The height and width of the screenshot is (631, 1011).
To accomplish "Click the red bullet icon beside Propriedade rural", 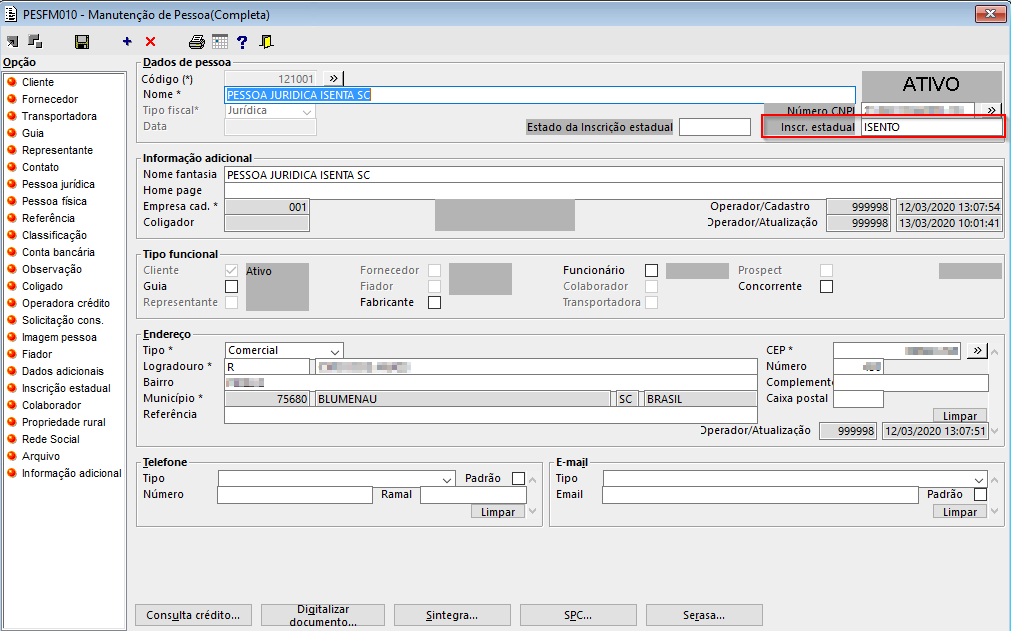I will (12, 422).
